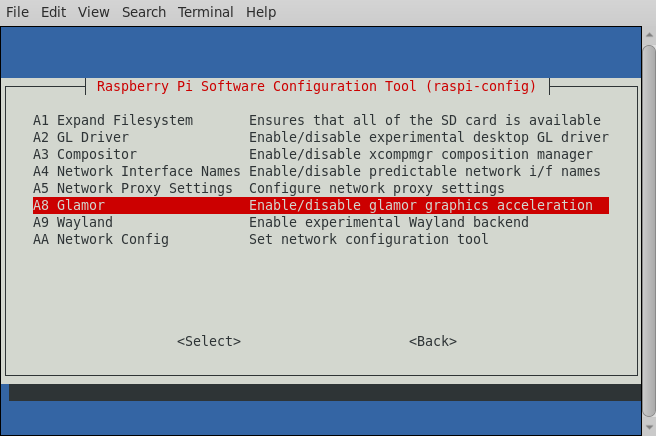This screenshot has height=436, width=656.
Task: Click the <Select> button
Action: point(209,341)
